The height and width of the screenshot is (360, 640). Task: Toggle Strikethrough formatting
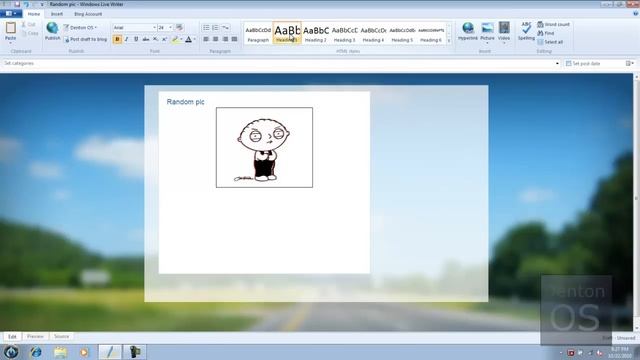tap(146, 39)
